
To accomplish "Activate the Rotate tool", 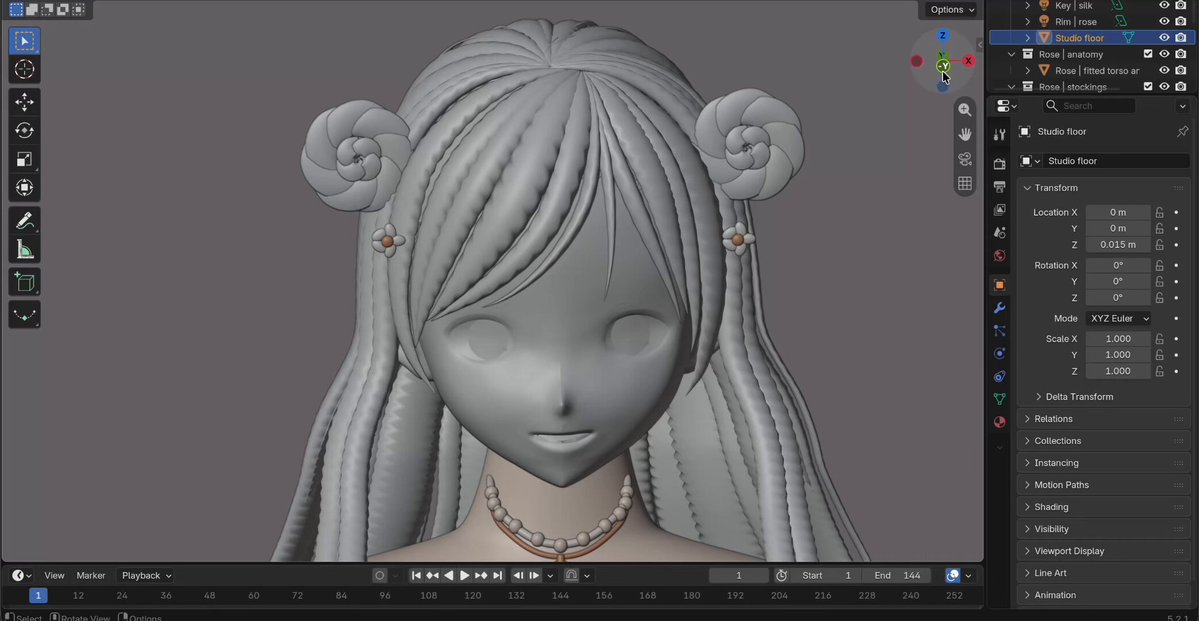I will (x=24, y=131).
